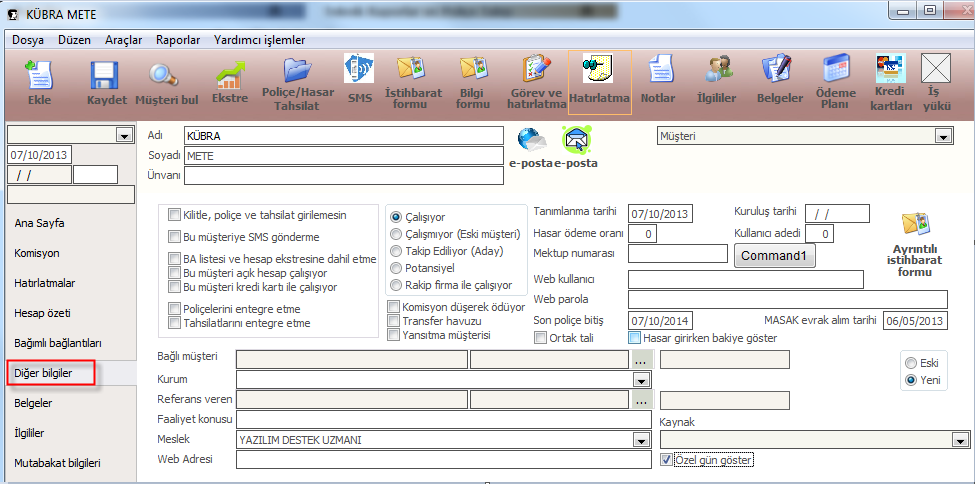975x484 pixels.
Task: Enable 'Bu müşteriye SMS gönderme' checkbox
Action: pos(175,238)
